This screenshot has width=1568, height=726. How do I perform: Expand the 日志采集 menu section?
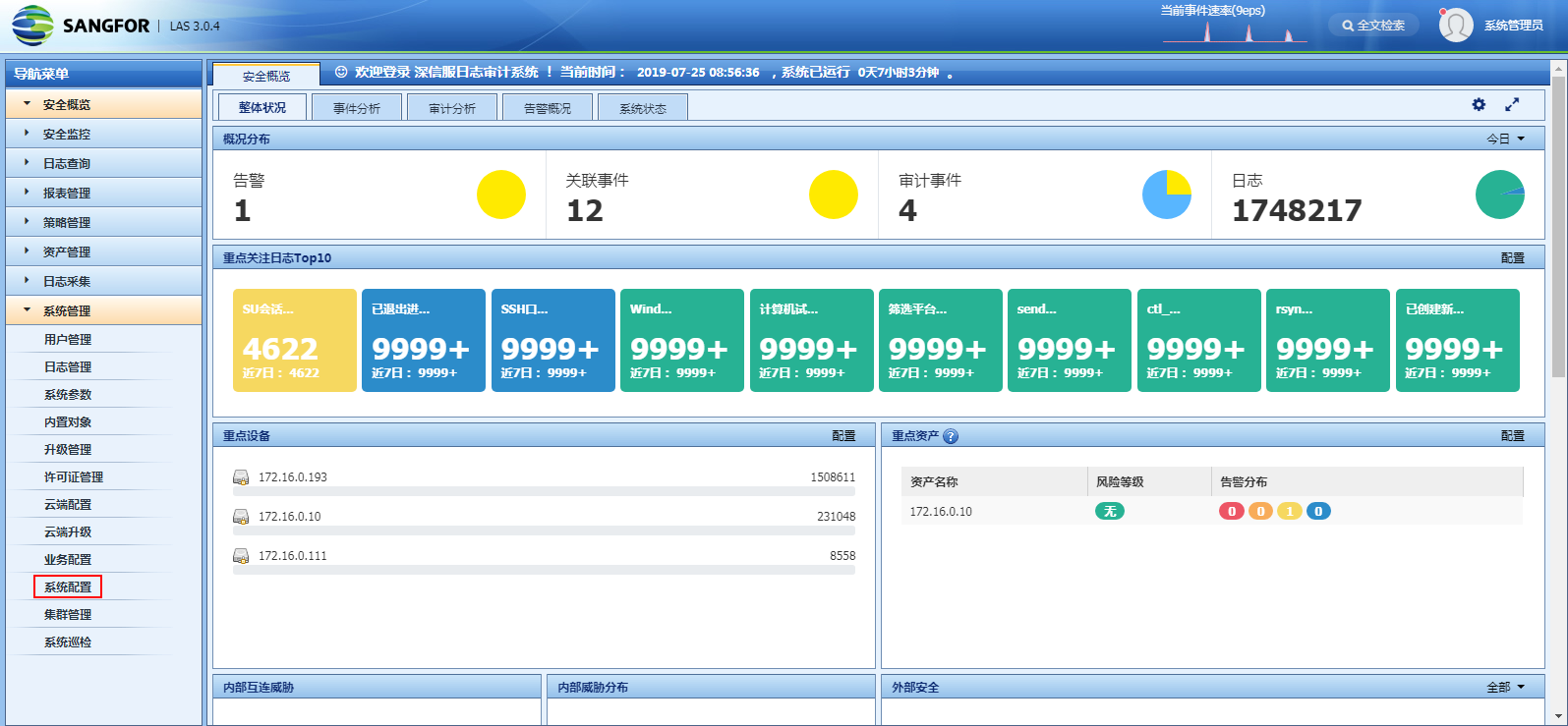pos(103,281)
